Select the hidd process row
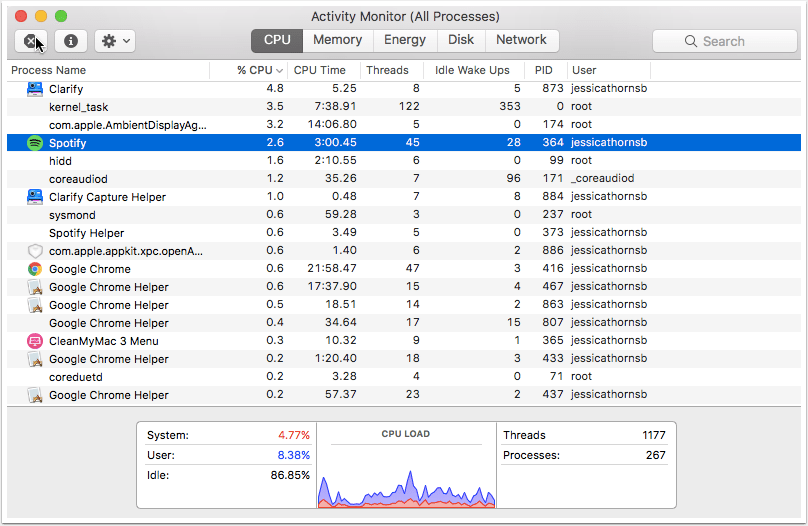The image size is (808, 526). [404, 161]
